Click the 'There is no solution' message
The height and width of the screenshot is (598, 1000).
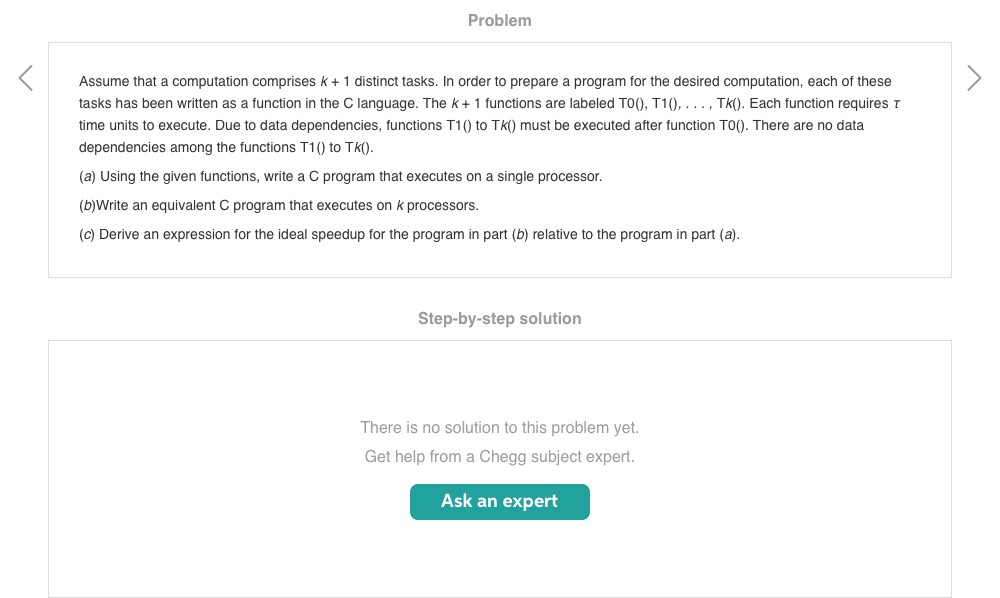(x=499, y=428)
